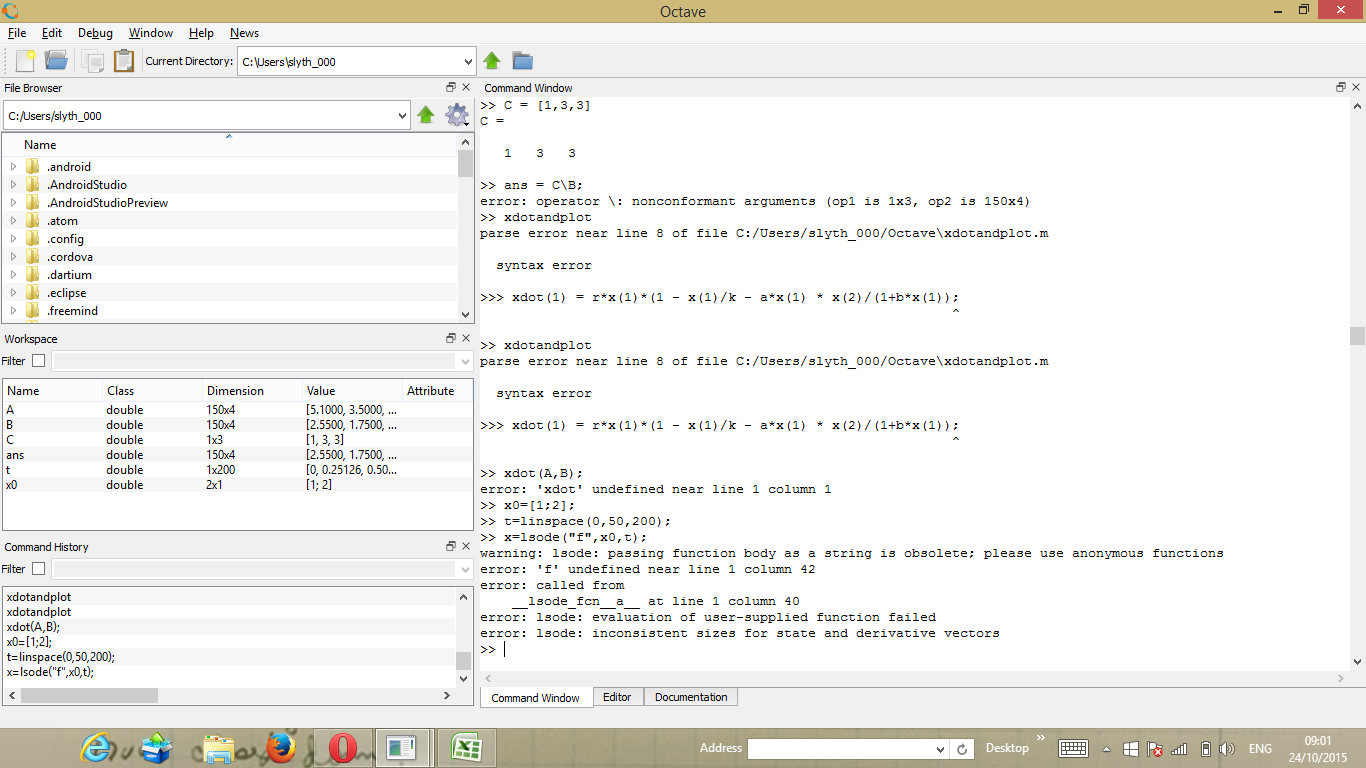
Task: Expand the .android folder
Action: [13, 167]
